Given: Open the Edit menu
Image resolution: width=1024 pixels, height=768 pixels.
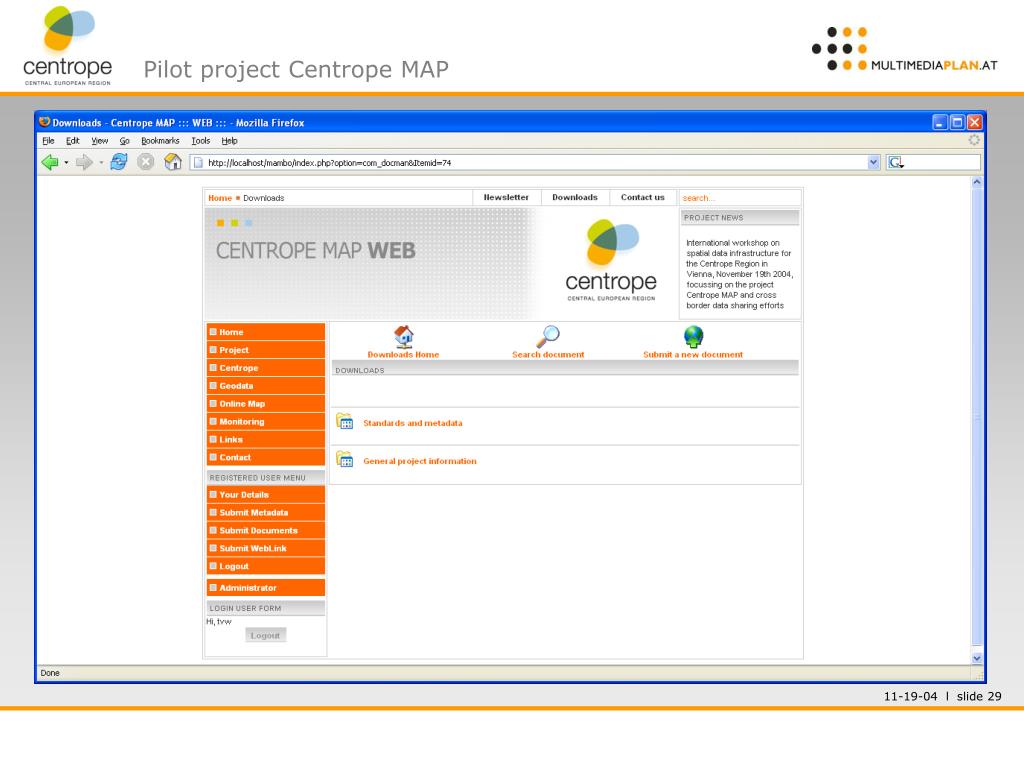Looking at the screenshot, I should pyautogui.click(x=72, y=140).
